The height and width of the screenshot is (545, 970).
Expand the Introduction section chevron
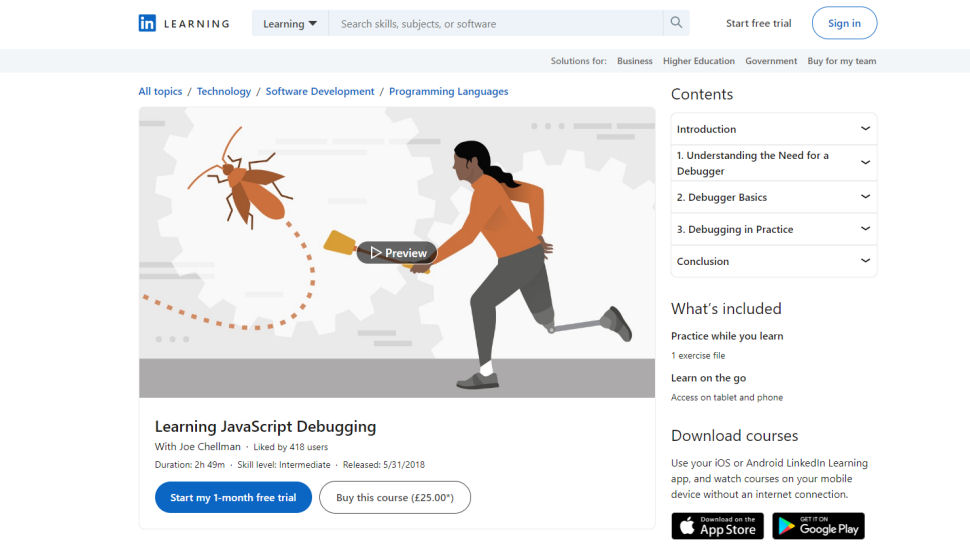[x=865, y=129]
